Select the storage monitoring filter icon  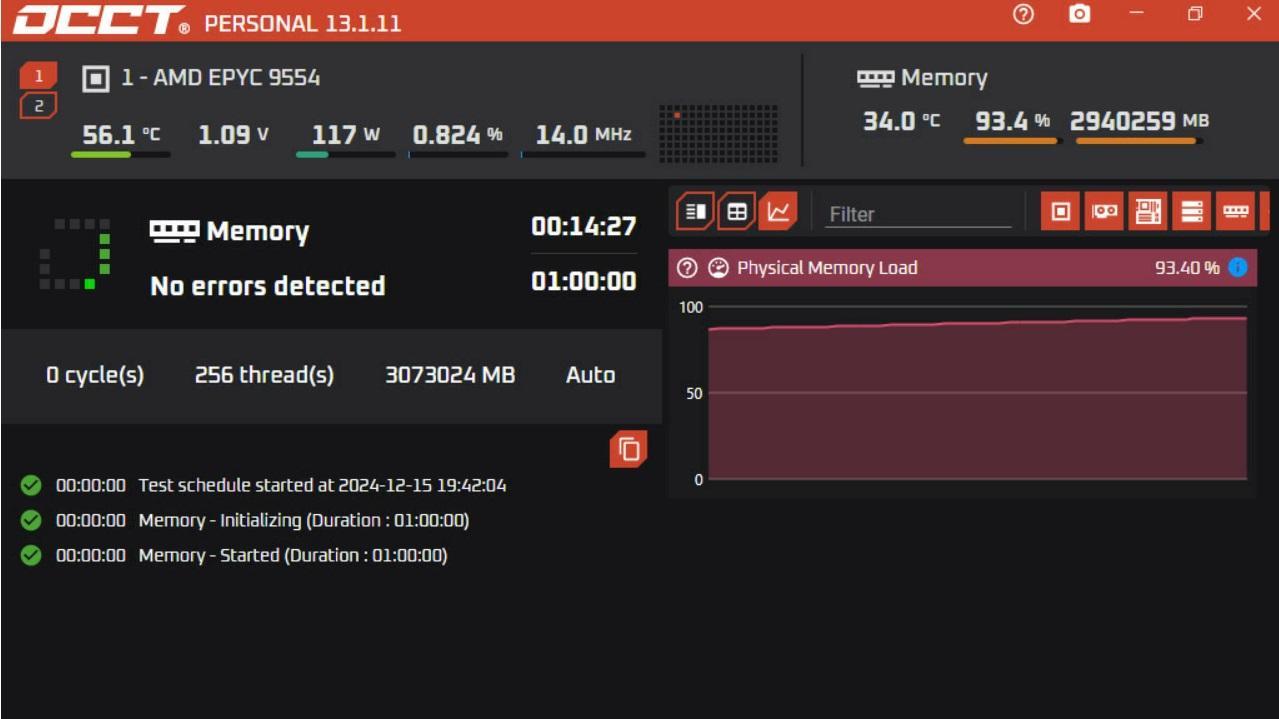[x=1191, y=212]
